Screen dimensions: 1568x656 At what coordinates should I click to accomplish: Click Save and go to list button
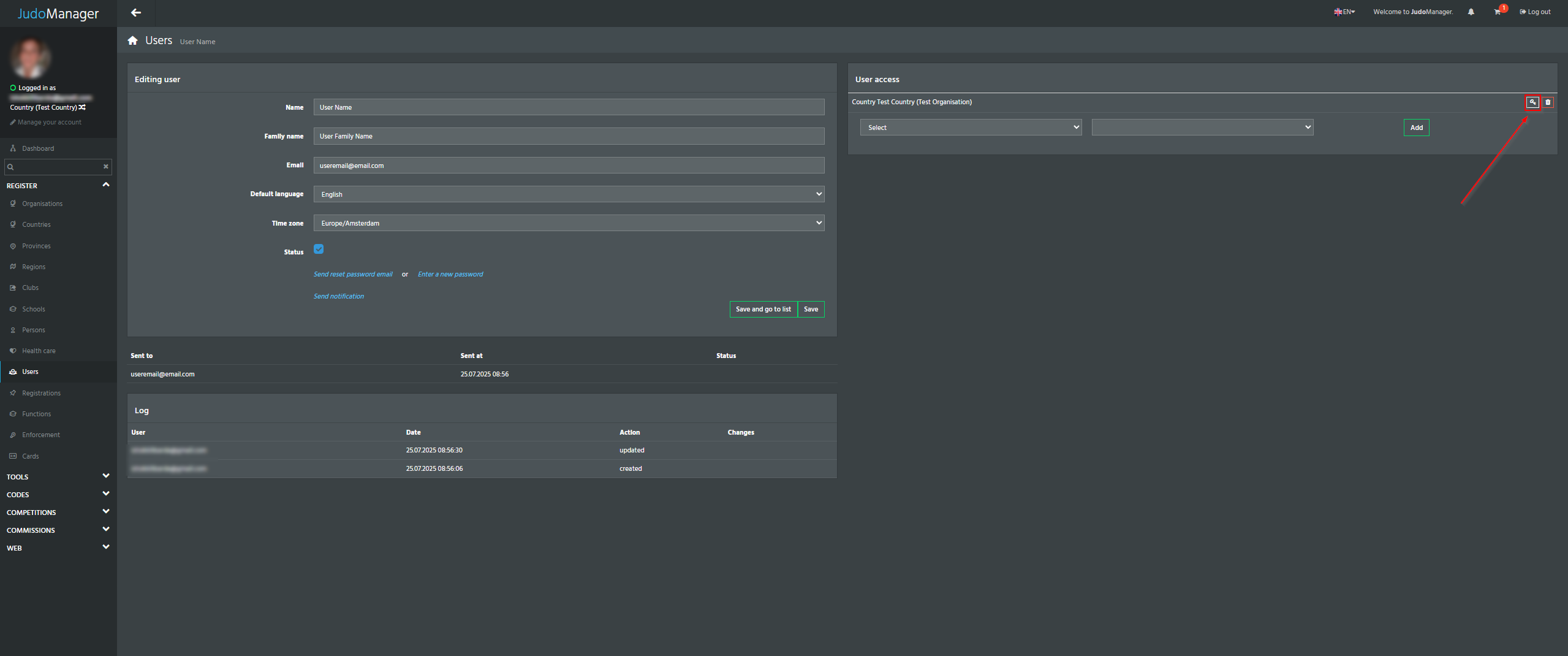click(763, 310)
